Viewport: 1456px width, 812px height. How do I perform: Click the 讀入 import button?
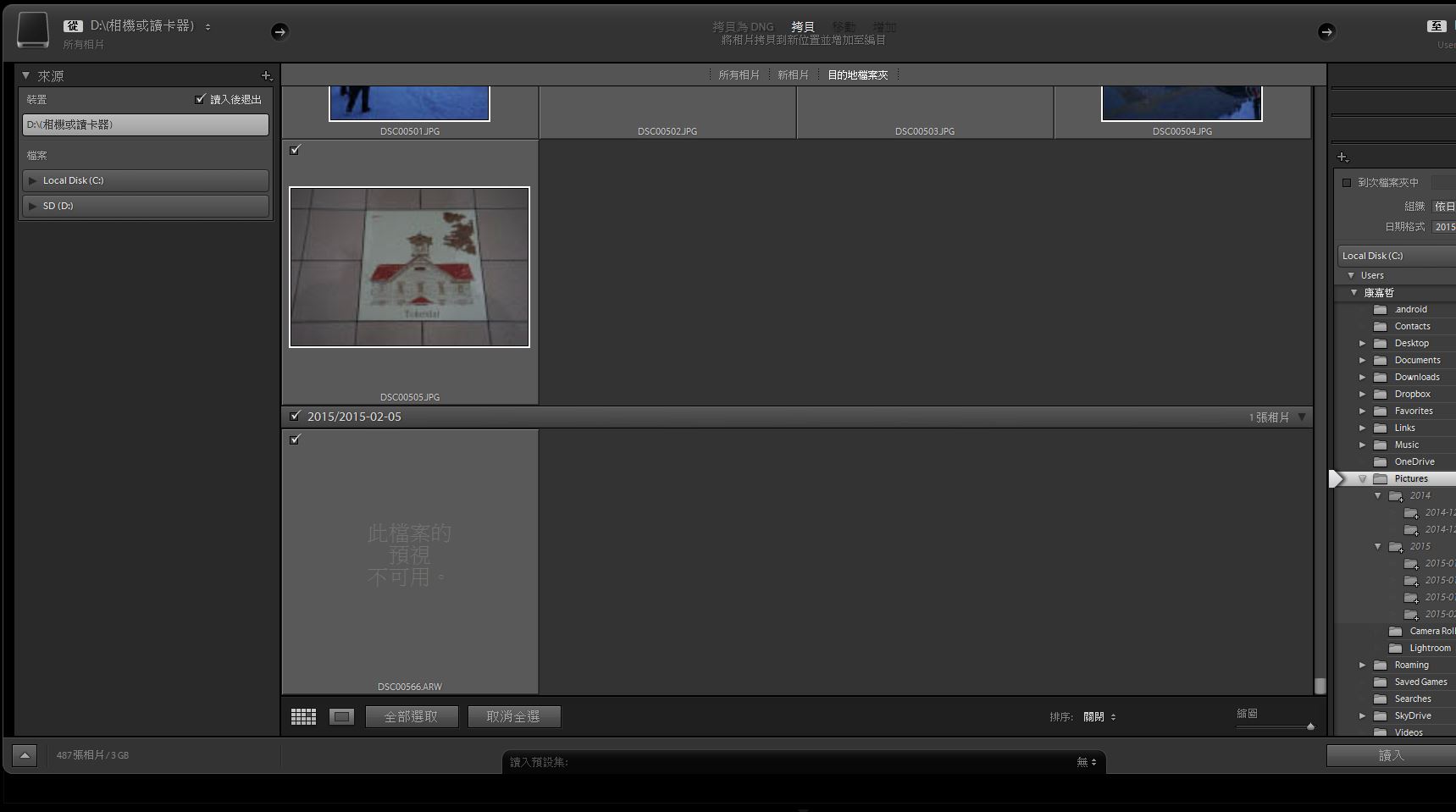point(1391,755)
